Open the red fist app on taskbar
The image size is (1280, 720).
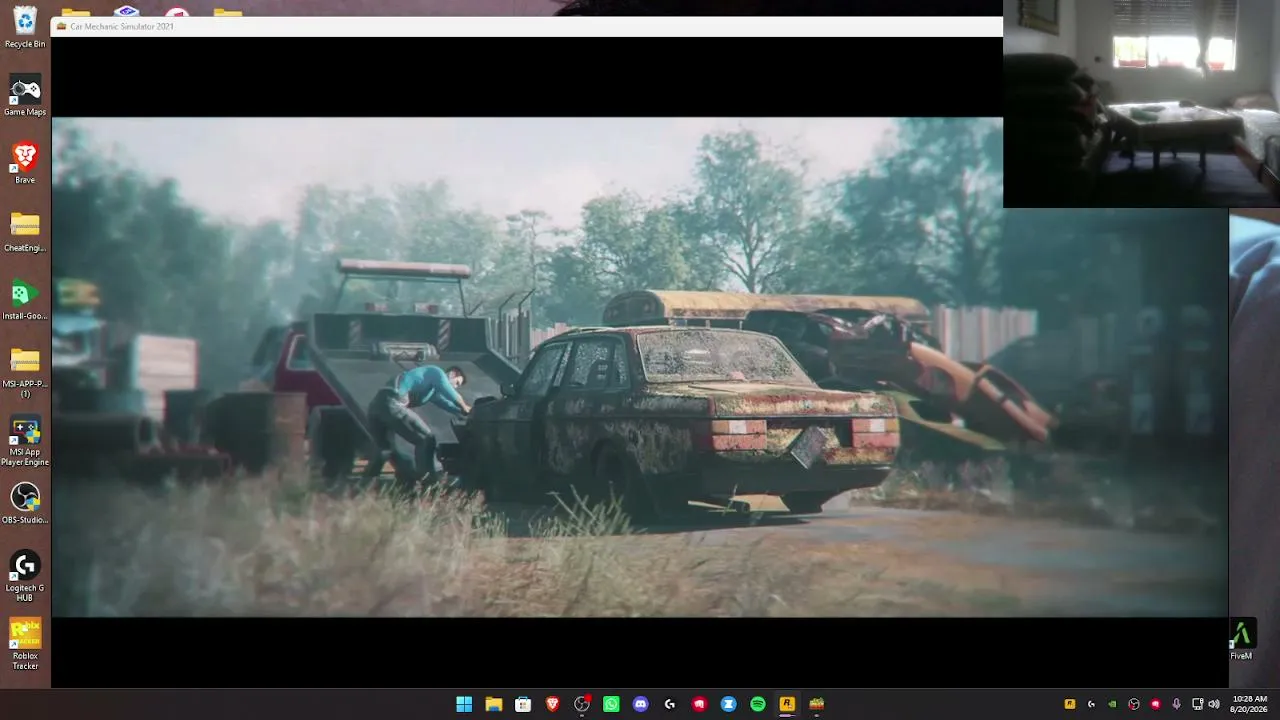699,704
